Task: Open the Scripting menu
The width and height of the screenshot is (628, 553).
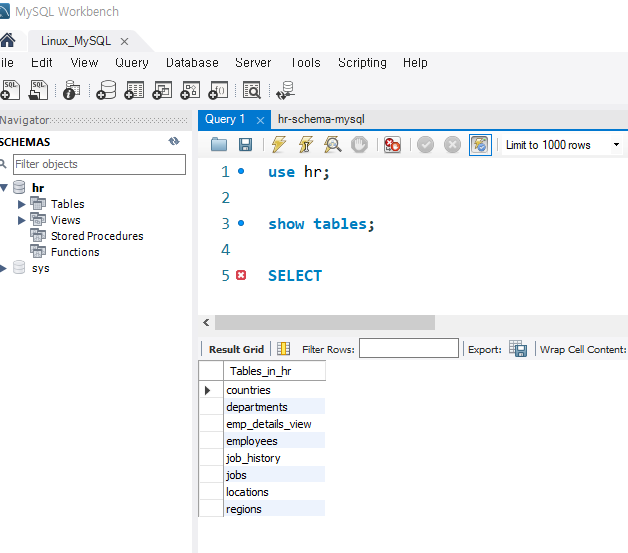Action: point(362,62)
